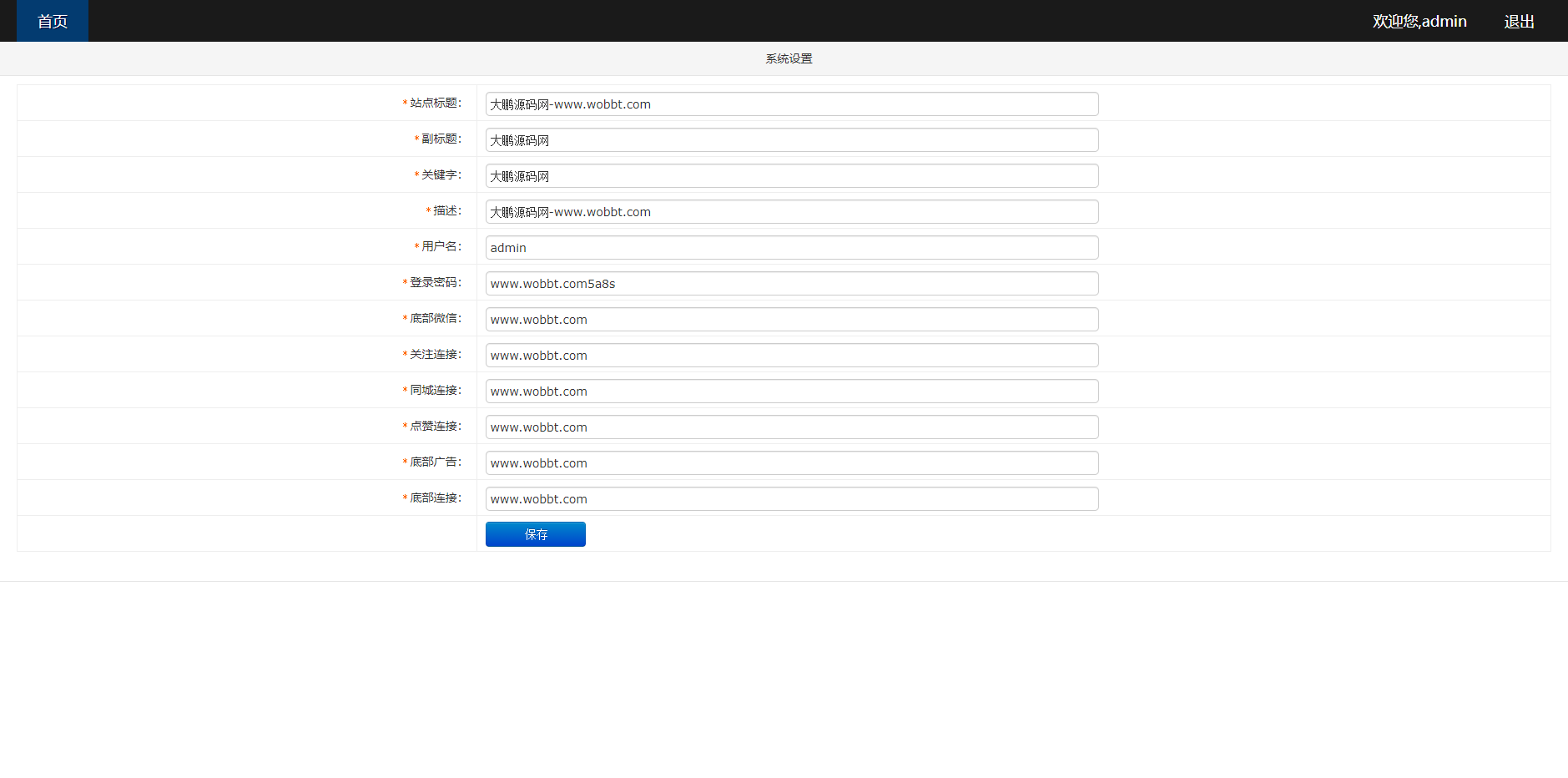The image size is (1568, 778).
Task: Click the 退出 logout link
Action: pos(1518,21)
